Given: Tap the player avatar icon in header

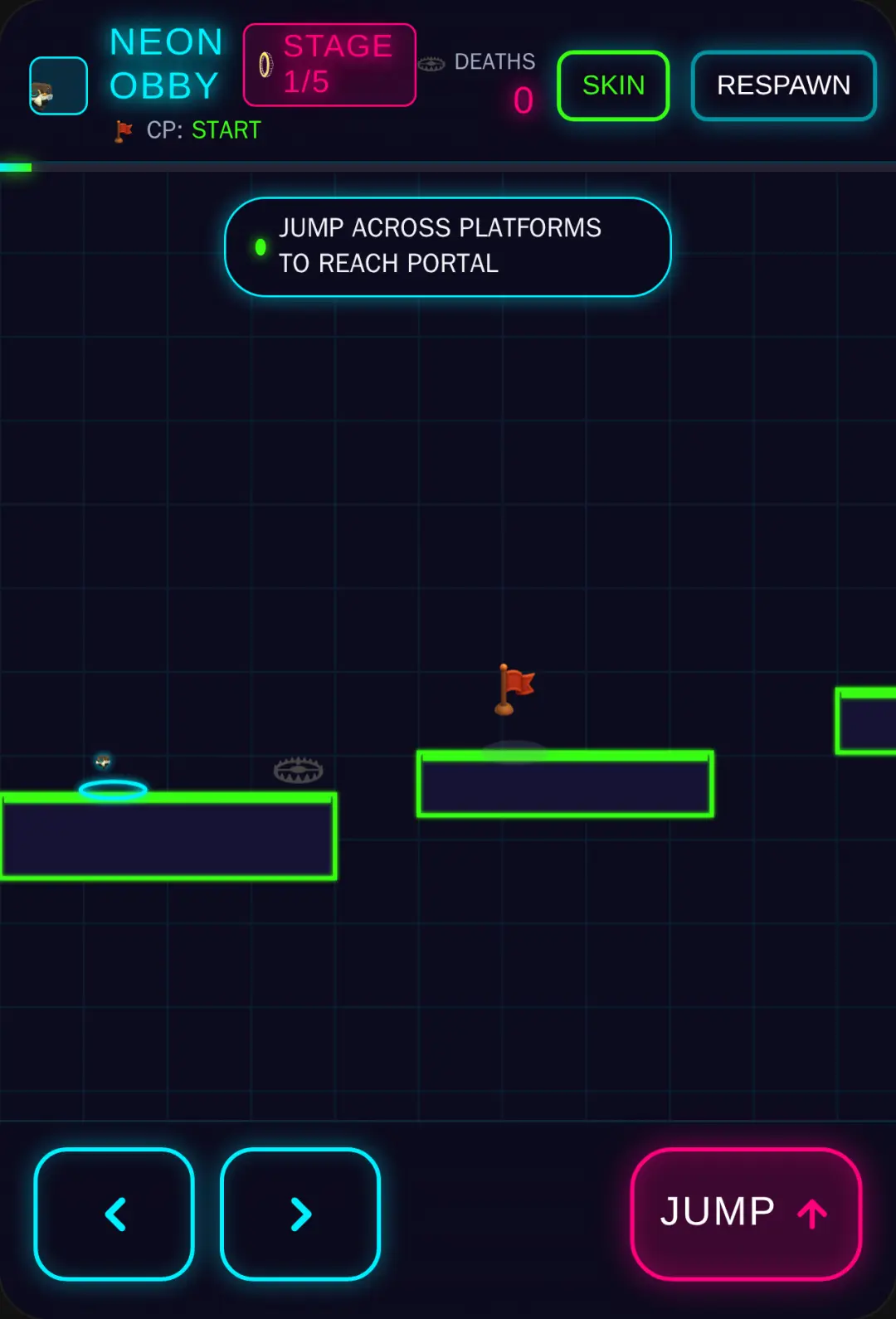Looking at the screenshot, I should [58, 85].
